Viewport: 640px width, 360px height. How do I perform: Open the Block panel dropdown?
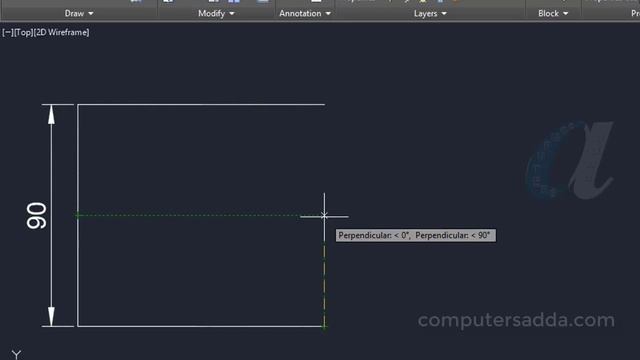coord(553,13)
